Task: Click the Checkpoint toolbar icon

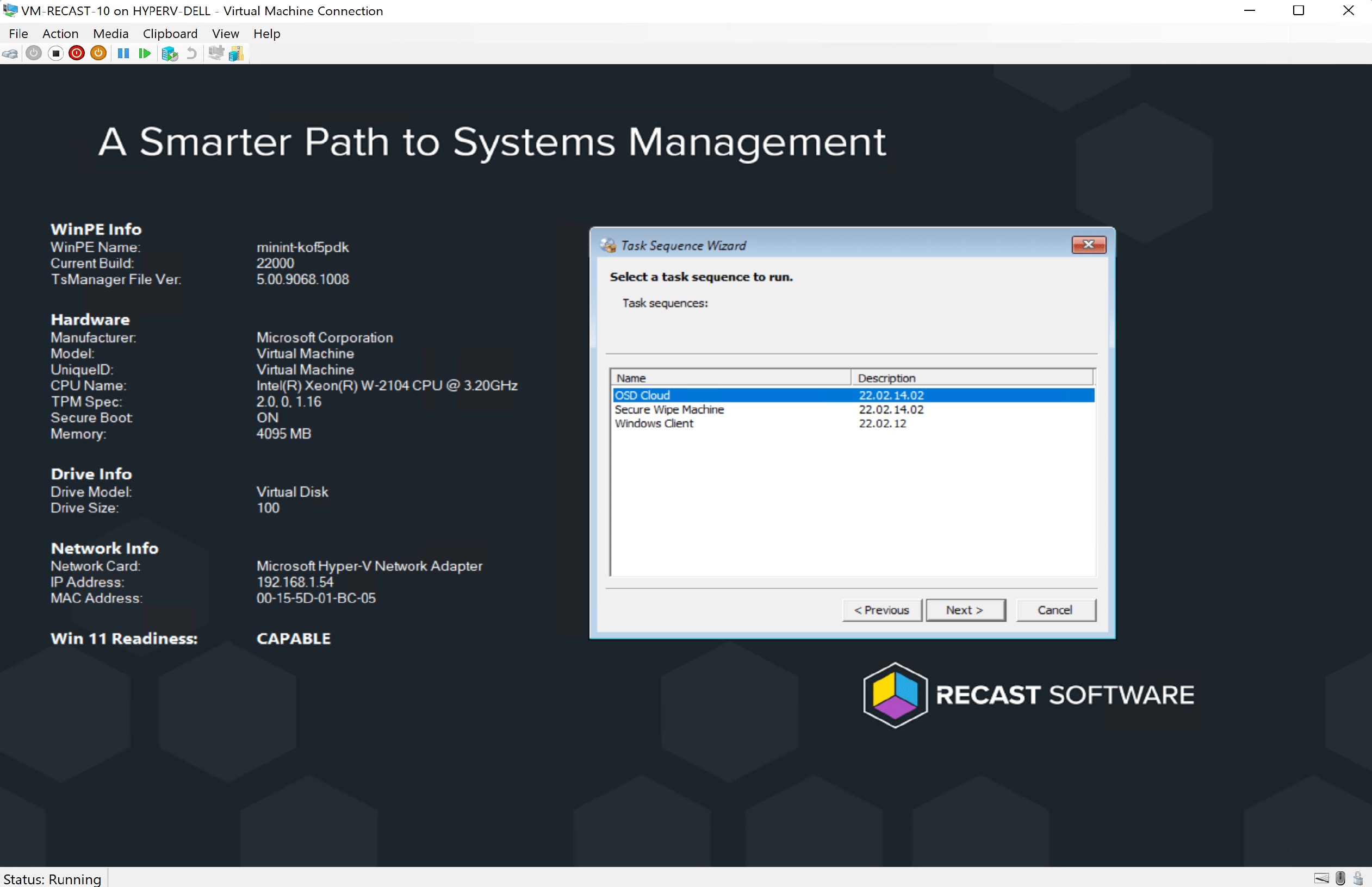Action: point(170,54)
